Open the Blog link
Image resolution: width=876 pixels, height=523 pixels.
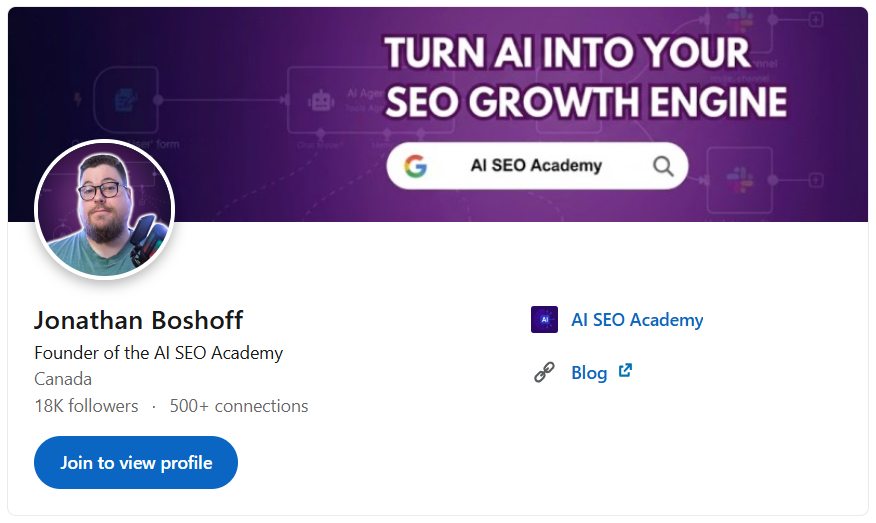(x=589, y=373)
